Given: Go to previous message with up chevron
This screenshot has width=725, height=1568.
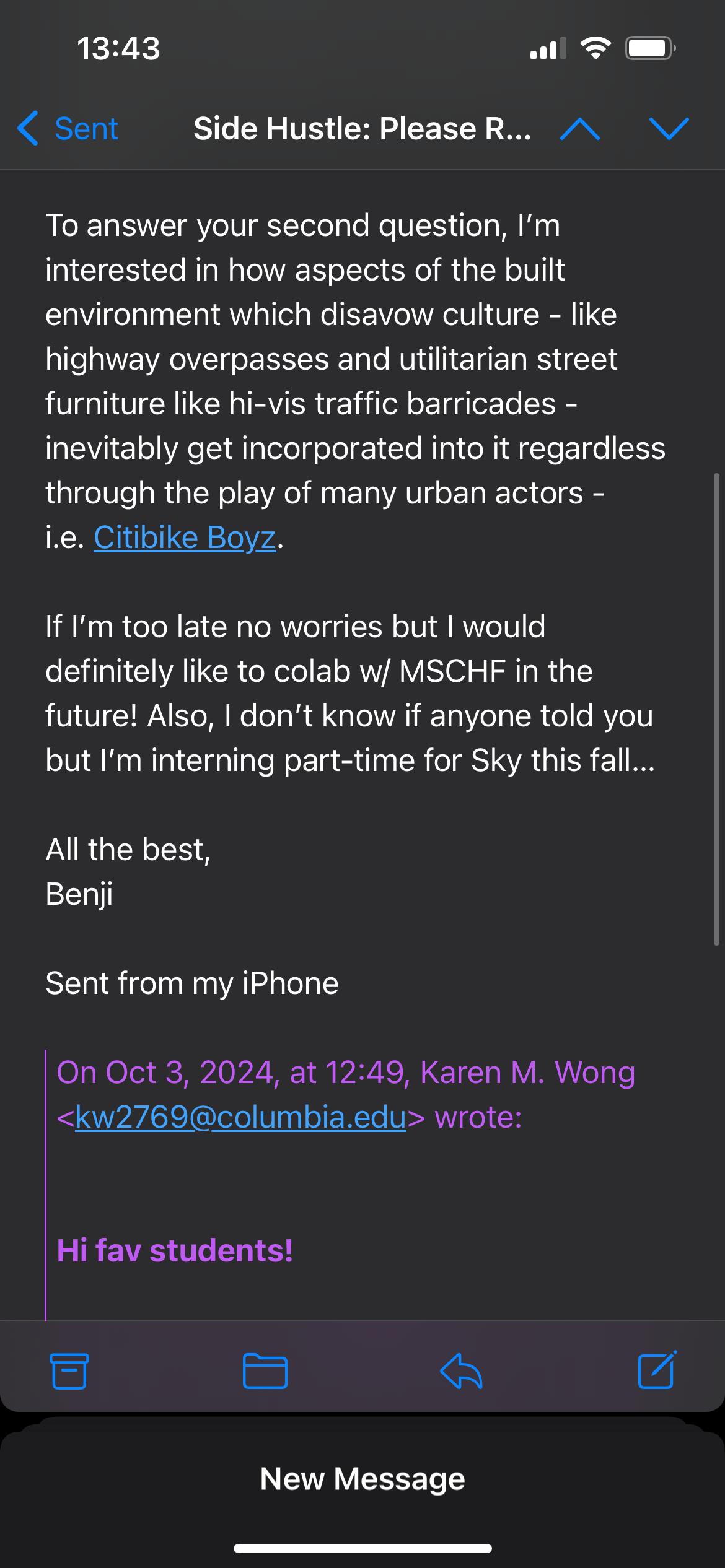Looking at the screenshot, I should point(579,129).
